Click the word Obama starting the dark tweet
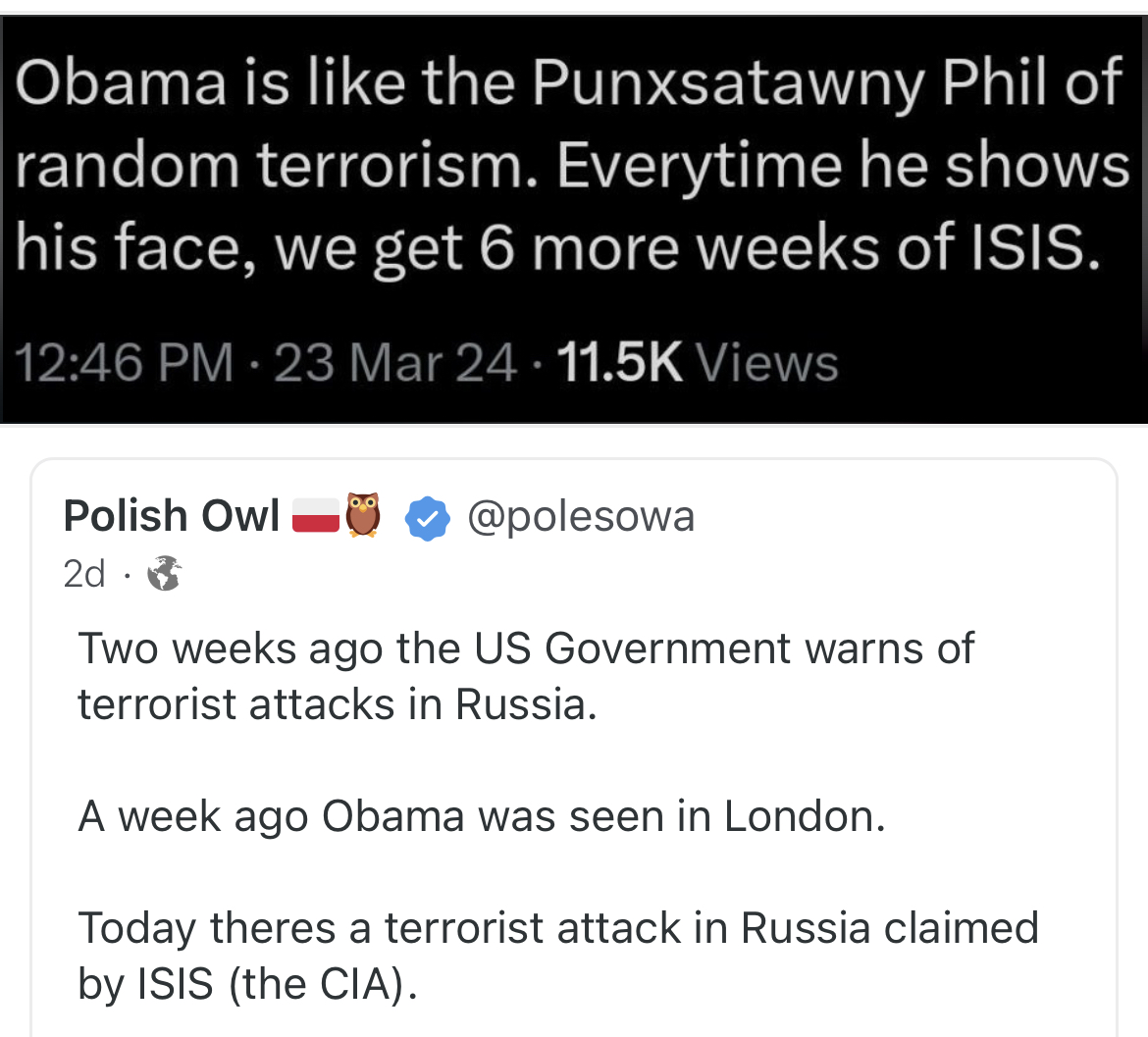Image resolution: width=1148 pixels, height=1037 pixels. pos(119,83)
